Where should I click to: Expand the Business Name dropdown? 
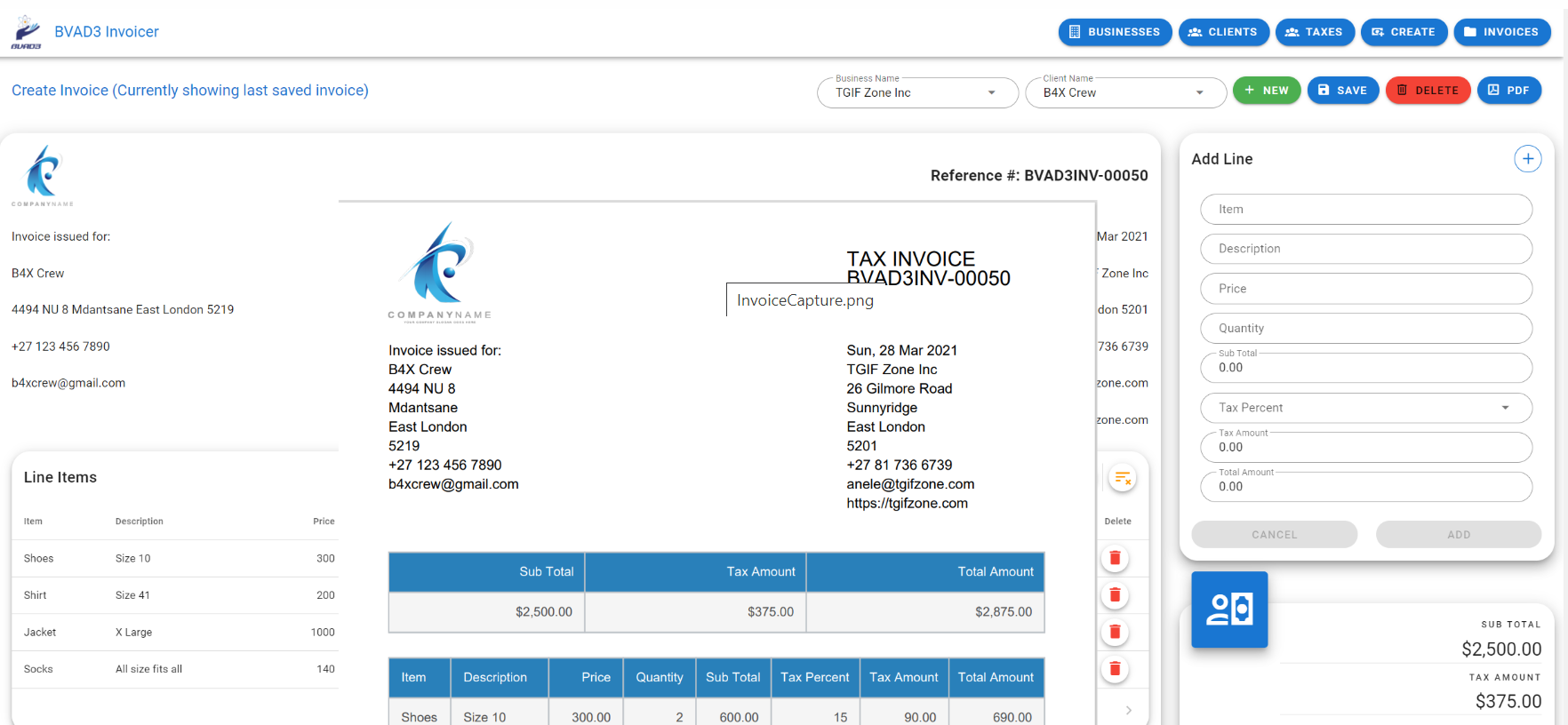(917, 92)
